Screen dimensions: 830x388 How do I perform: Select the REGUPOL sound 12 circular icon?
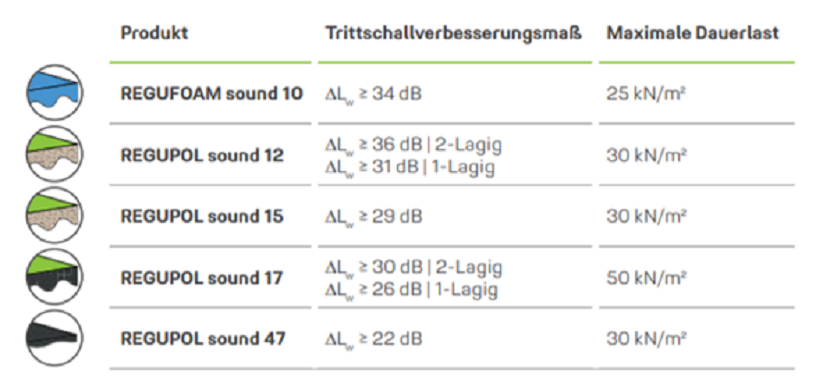click(x=55, y=154)
